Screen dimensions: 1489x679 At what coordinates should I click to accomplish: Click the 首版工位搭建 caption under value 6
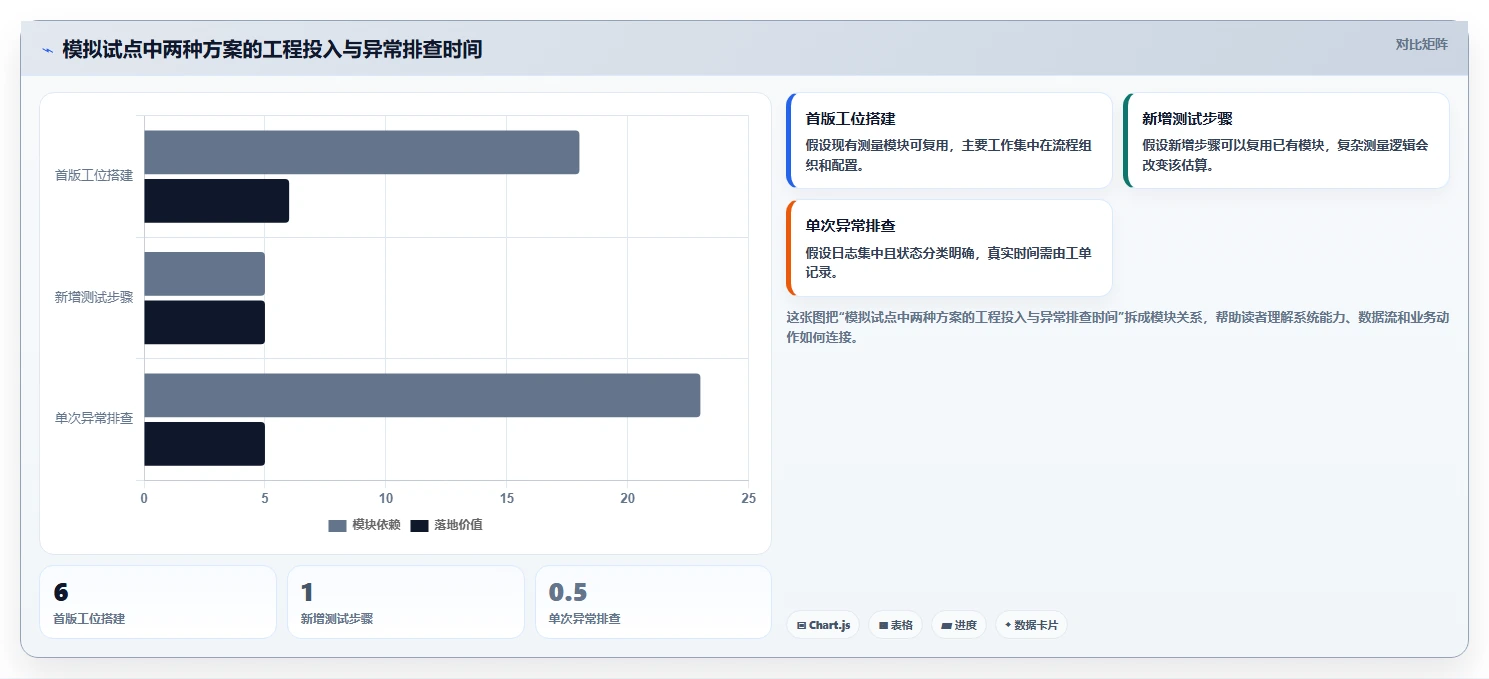coord(89,619)
